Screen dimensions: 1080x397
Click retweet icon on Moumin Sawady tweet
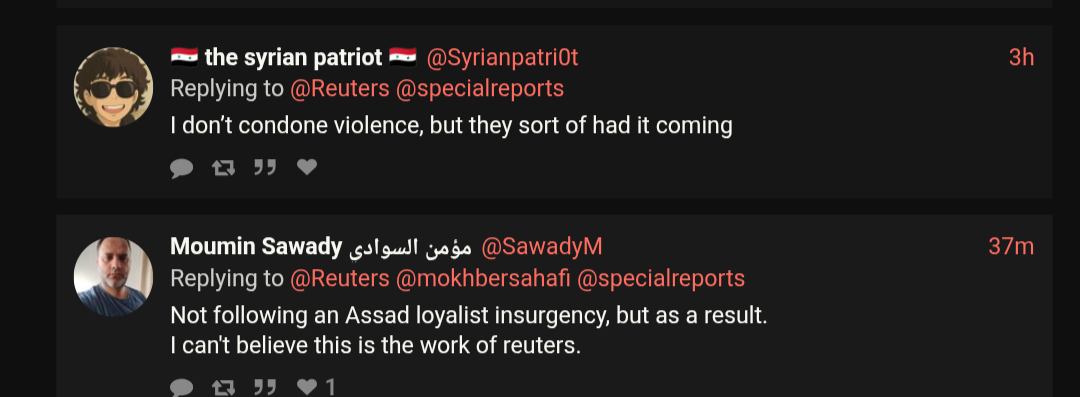click(x=223, y=387)
